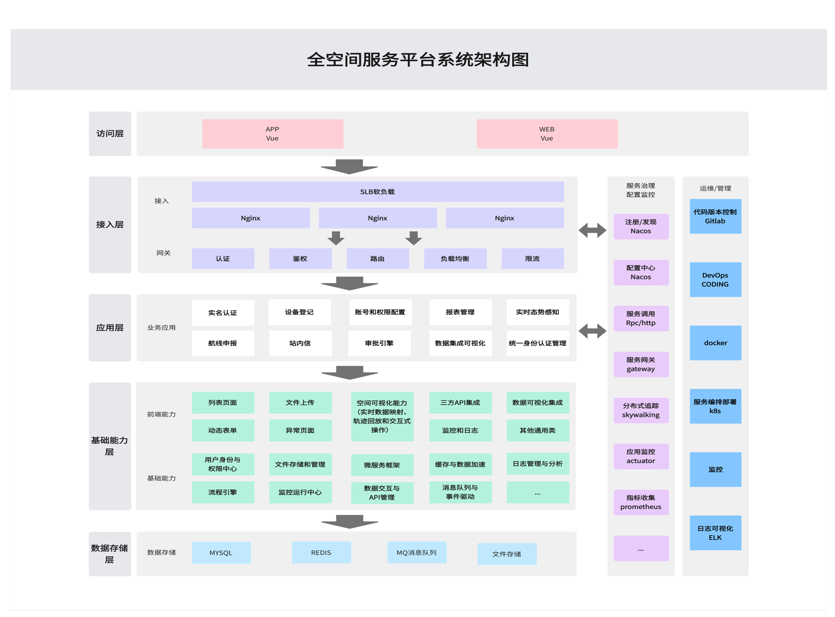Click the 航线申报 box

(x=223, y=343)
